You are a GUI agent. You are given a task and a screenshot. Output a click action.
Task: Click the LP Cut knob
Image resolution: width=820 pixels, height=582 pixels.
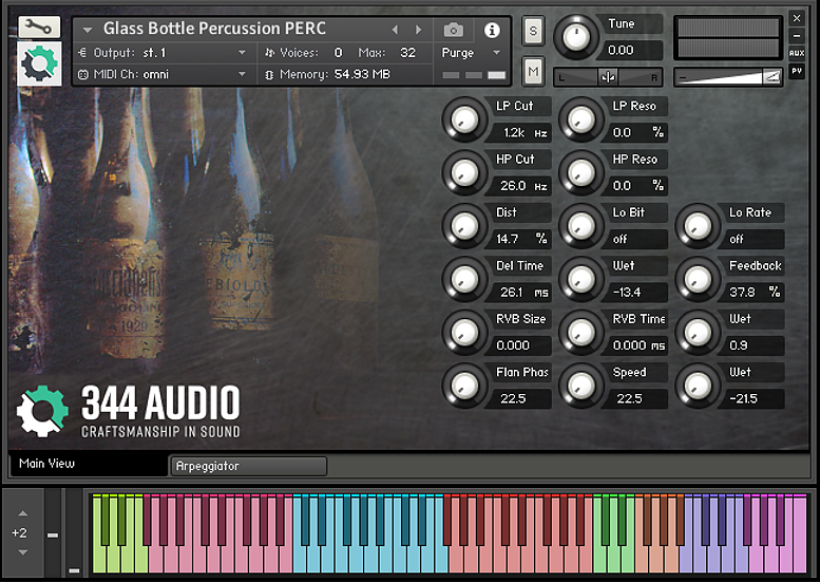click(464, 120)
